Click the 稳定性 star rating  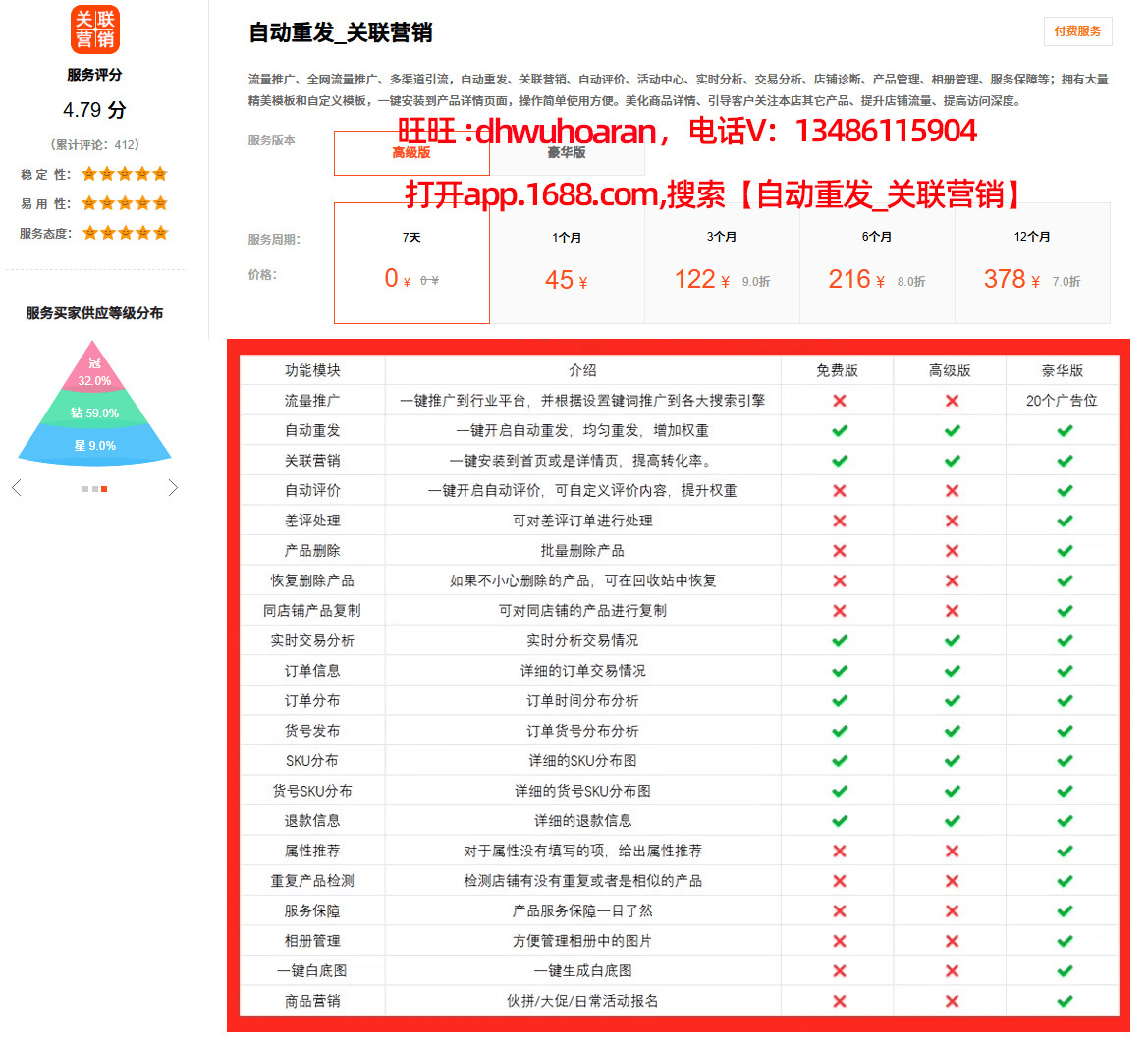125,174
